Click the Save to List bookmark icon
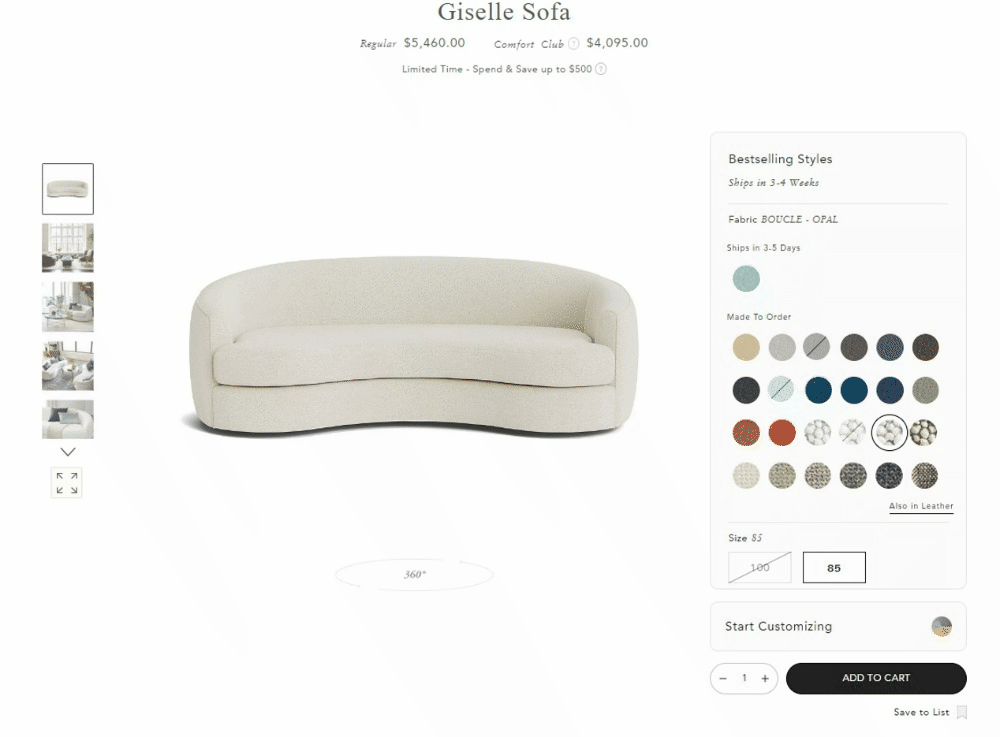This screenshot has height=737, width=1000. pos(962,712)
